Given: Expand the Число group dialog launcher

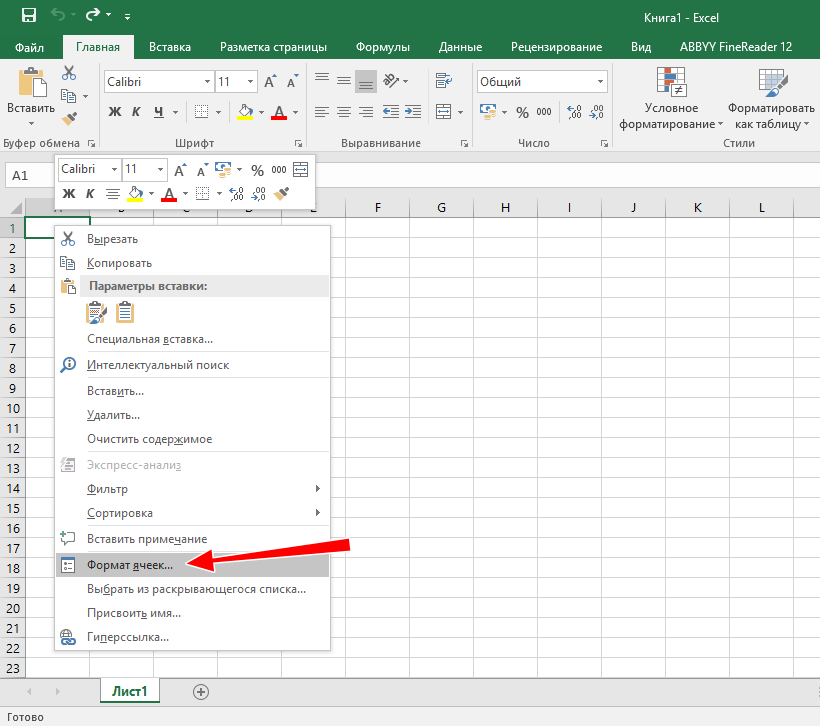Looking at the screenshot, I should [604, 143].
